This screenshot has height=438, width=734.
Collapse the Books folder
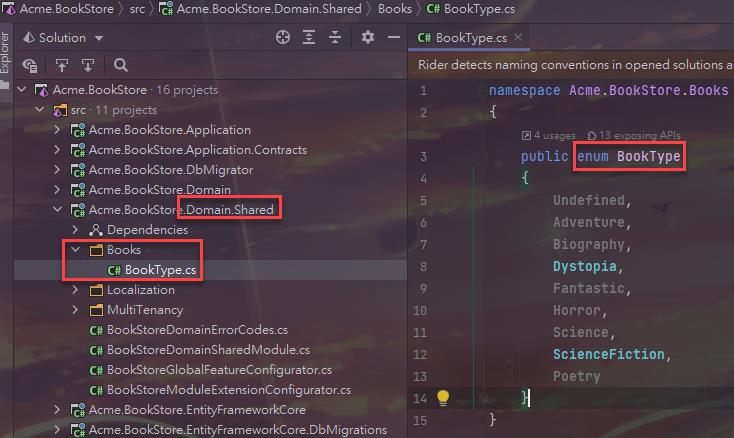click(76, 250)
